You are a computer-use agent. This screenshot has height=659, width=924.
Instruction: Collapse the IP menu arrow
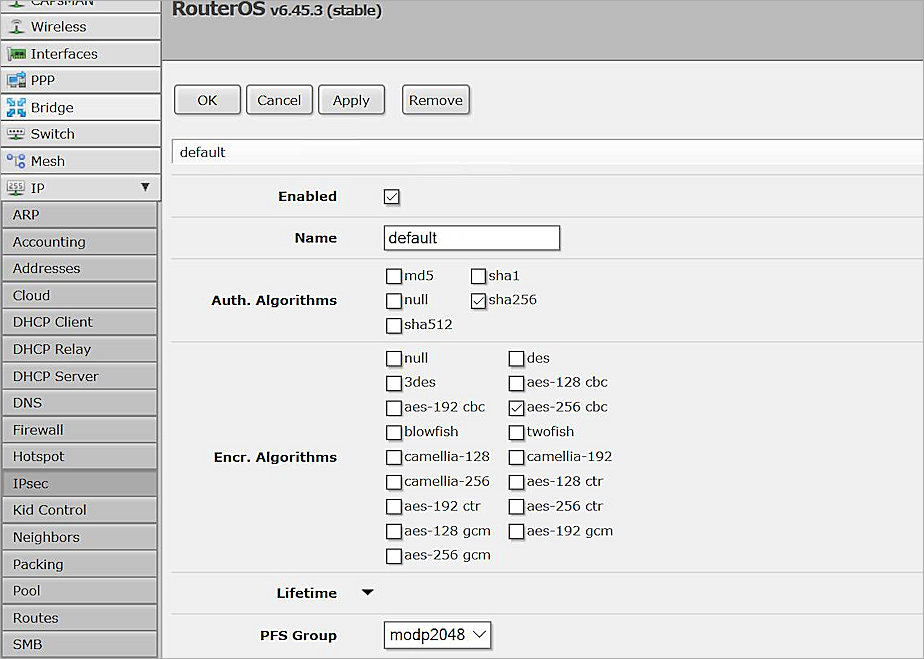tap(146, 187)
